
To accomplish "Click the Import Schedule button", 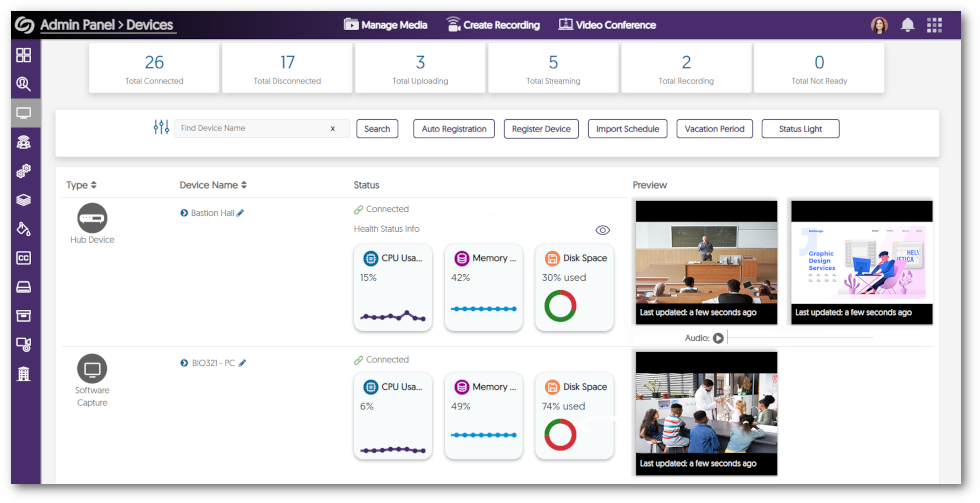I will pyautogui.click(x=628, y=129).
